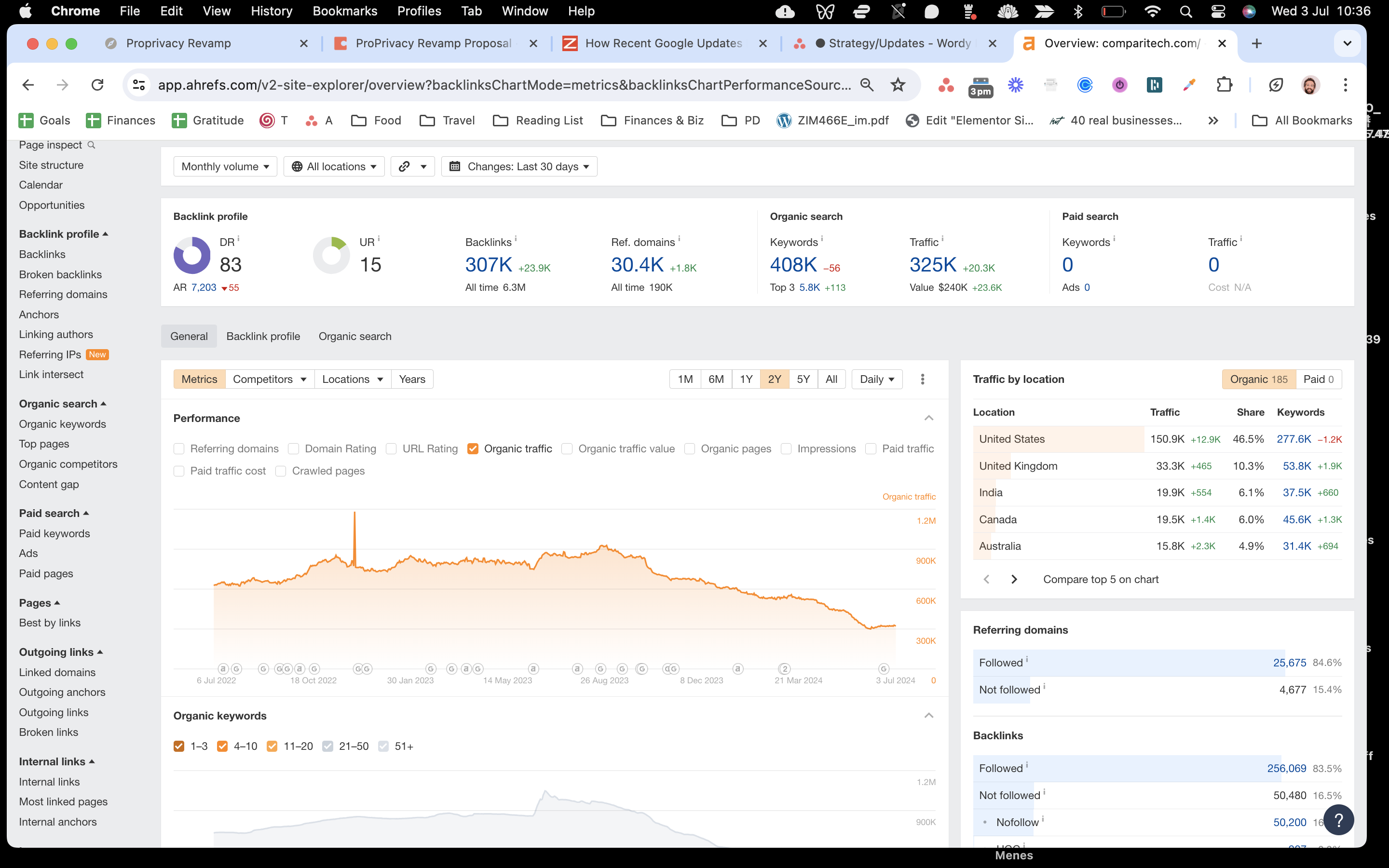Enable the Referring domains checkbox

(x=179, y=449)
